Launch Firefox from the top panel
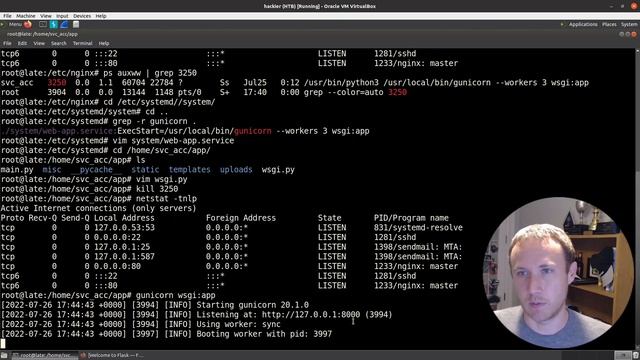Viewport: 640px width, 360px height. [28, 24]
